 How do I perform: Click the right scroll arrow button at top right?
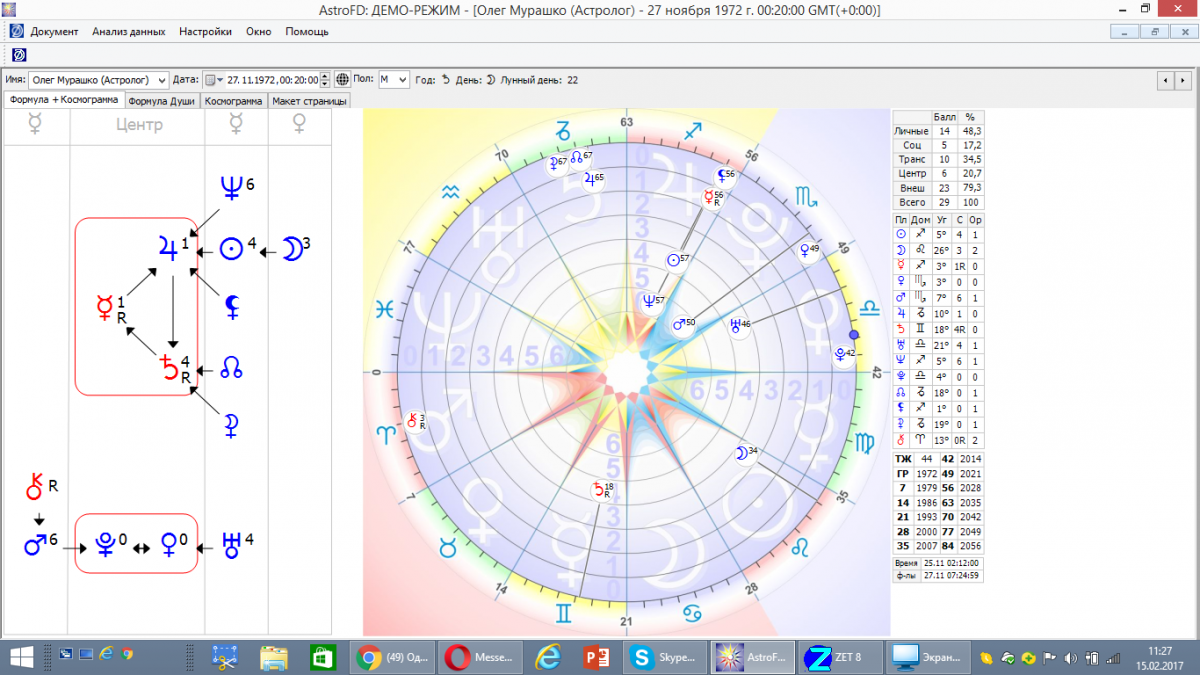pyautogui.click(x=1184, y=80)
